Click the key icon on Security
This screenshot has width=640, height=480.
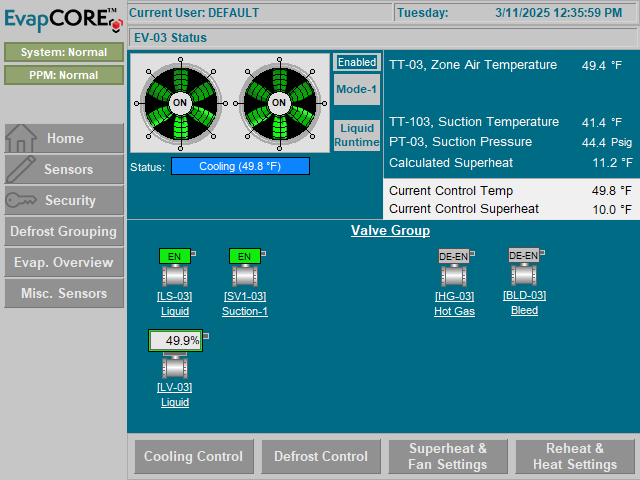click(21, 200)
